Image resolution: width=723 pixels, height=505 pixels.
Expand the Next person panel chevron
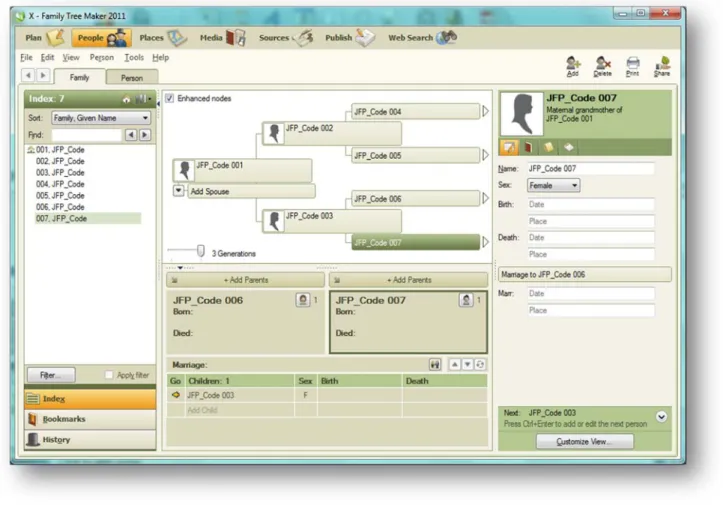(661, 417)
